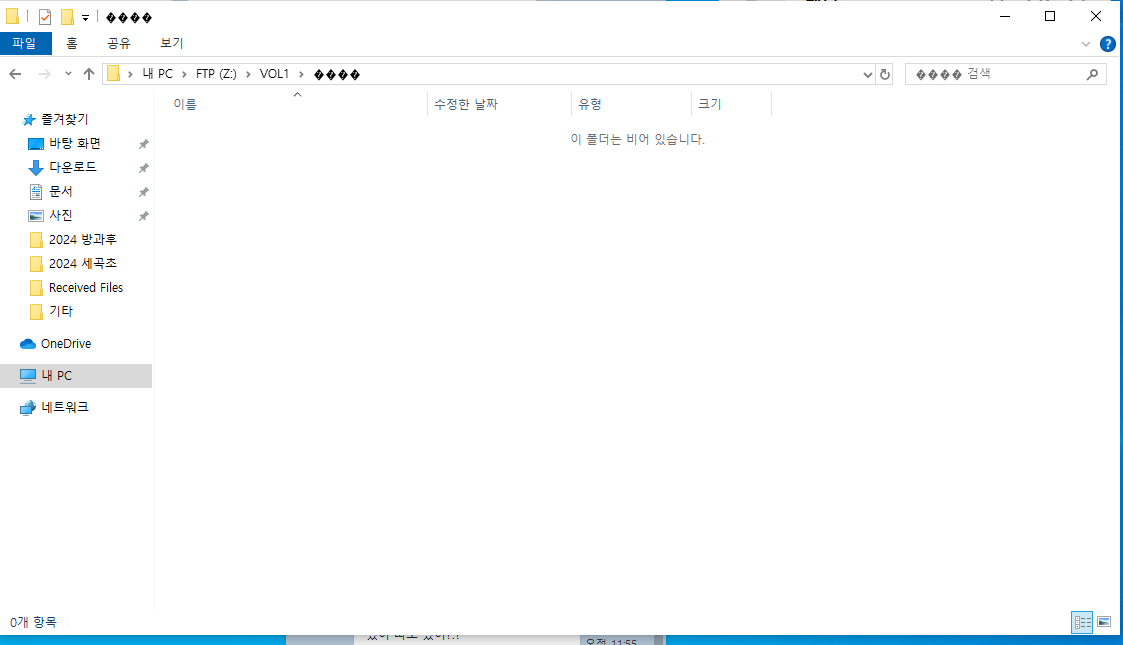The image size is (1123, 645).
Task: Switch to the 홈 ribbon tab
Action: (x=72, y=44)
